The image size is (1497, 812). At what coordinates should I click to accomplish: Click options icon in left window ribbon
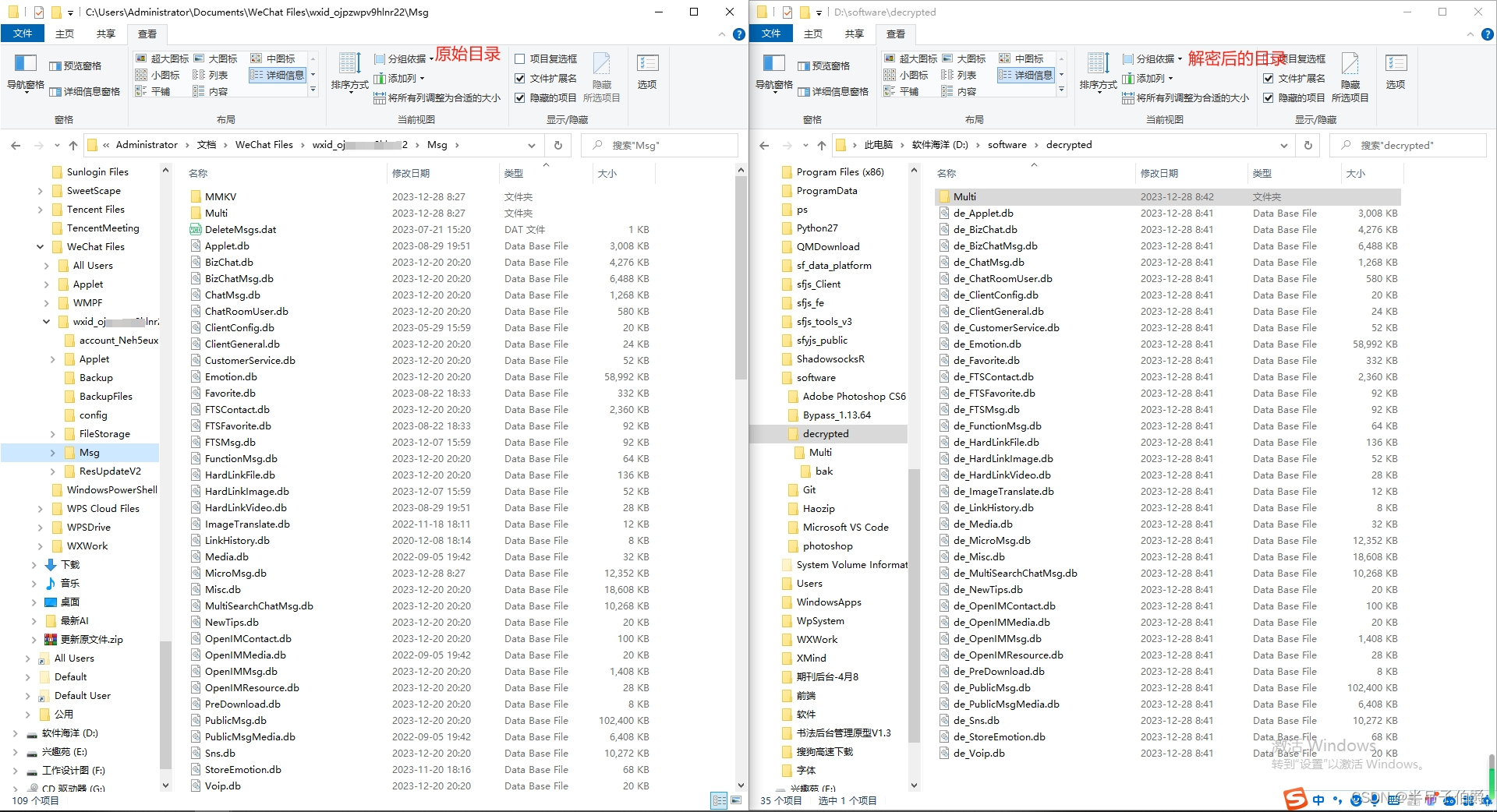coord(647,72)
